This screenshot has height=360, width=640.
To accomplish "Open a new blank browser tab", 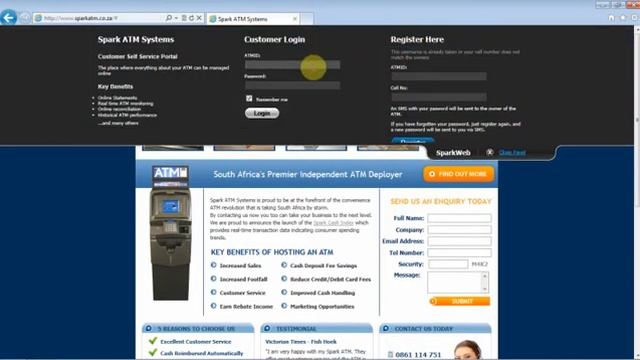I will (307, 19).
